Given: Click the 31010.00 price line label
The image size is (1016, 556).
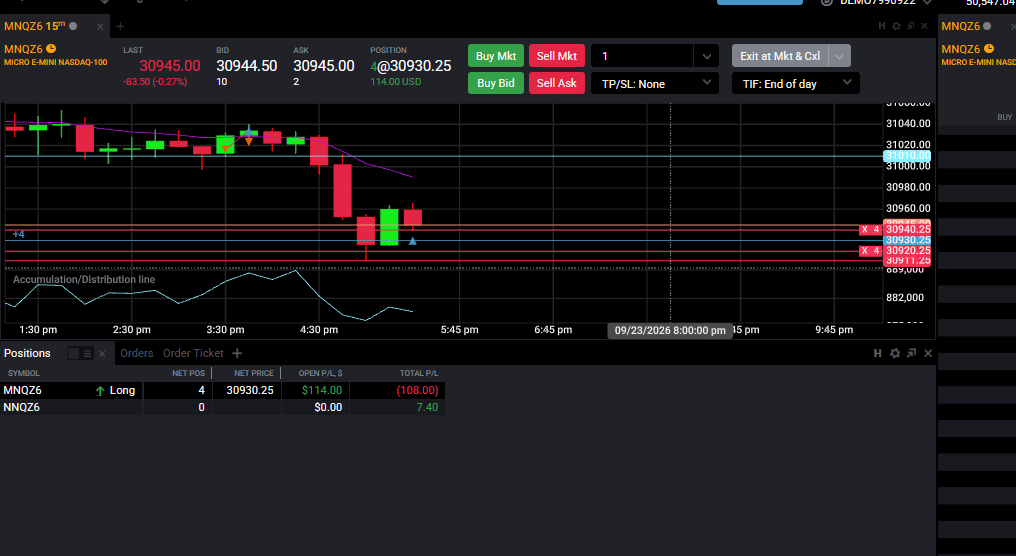Looking at the screenshot, I should (907, 156).
